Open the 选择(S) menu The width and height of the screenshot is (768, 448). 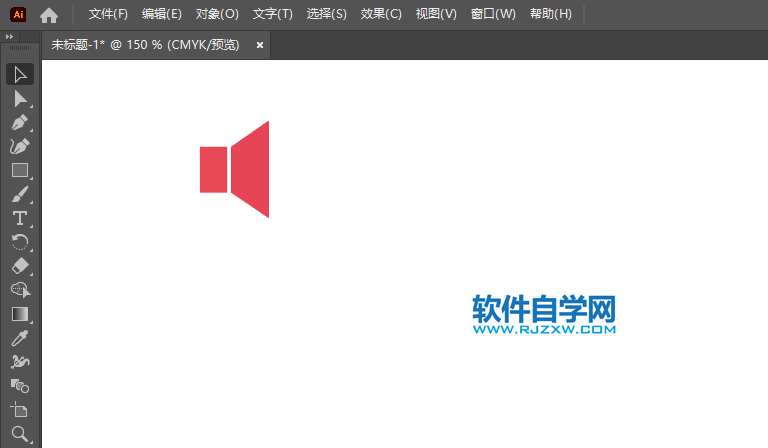[x=326, y=14]
